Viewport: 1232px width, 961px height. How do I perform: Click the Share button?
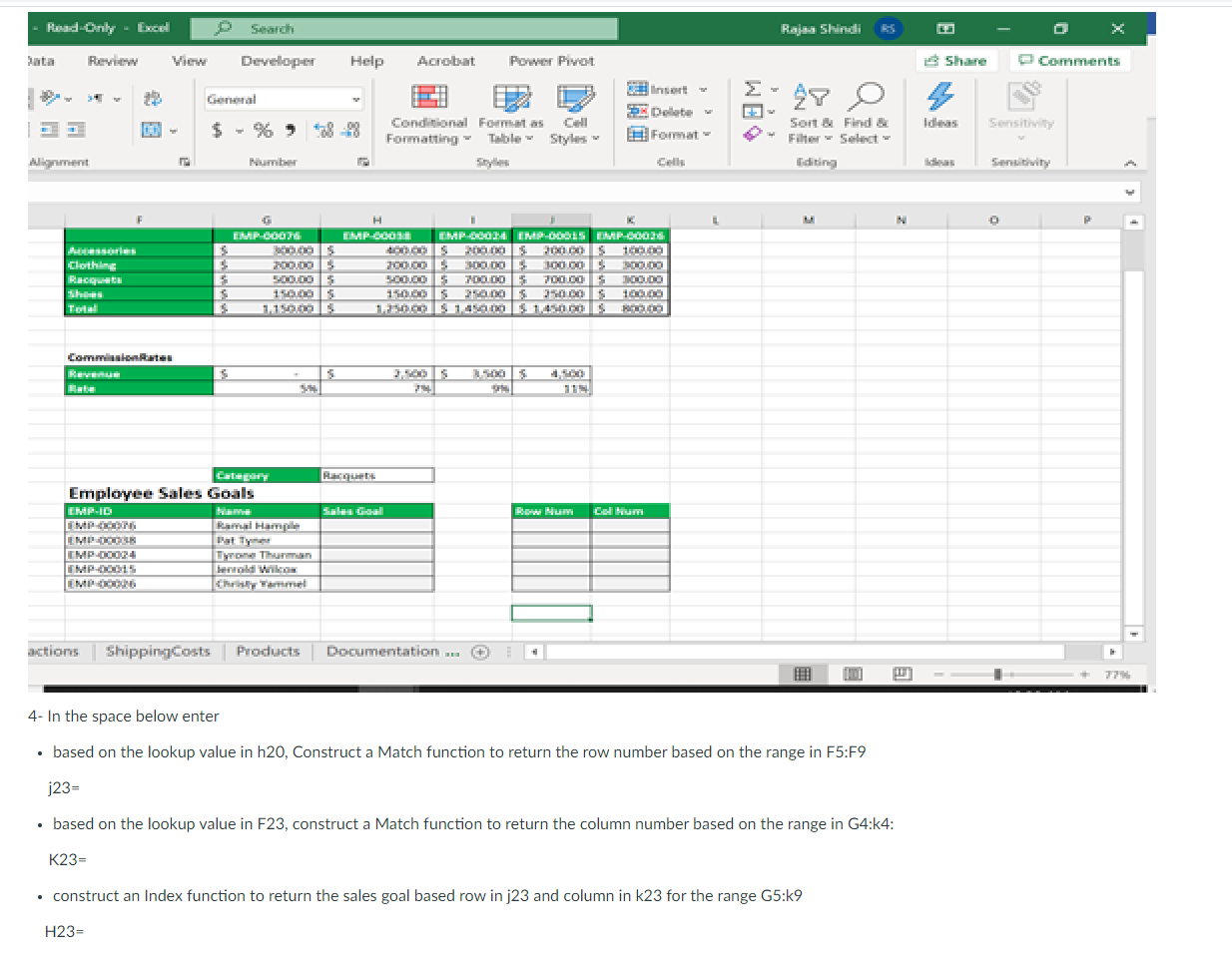(955, 61)
